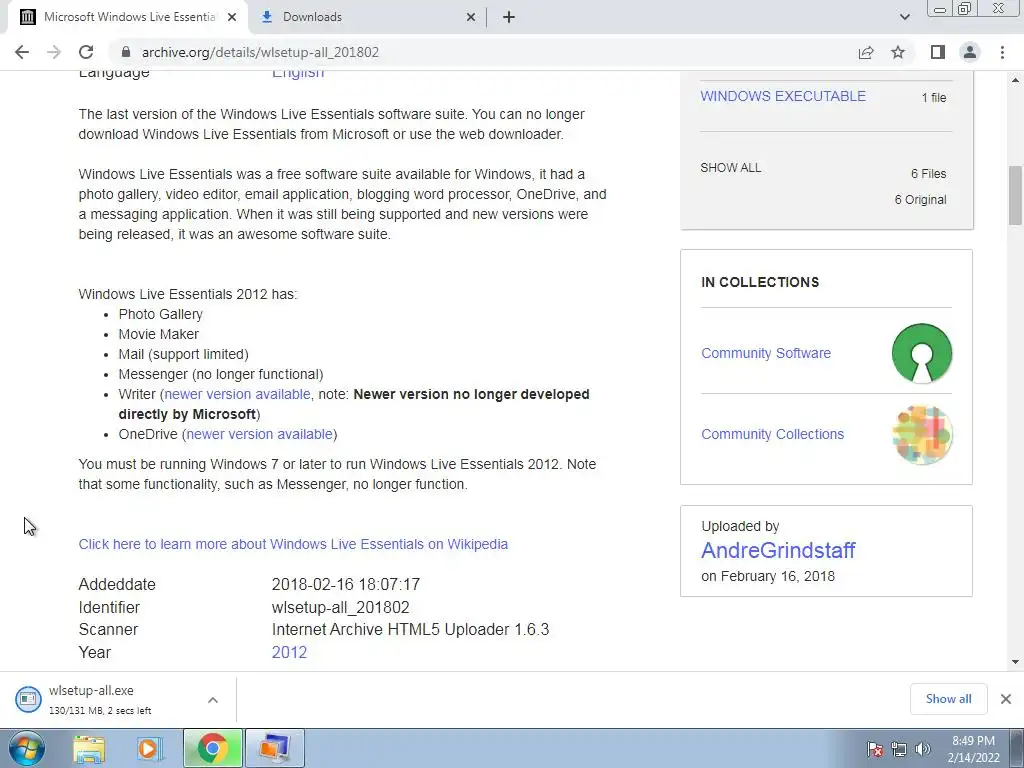Click the forward navigation arrow
The image size is (1024, 768).
pos(54,52)
